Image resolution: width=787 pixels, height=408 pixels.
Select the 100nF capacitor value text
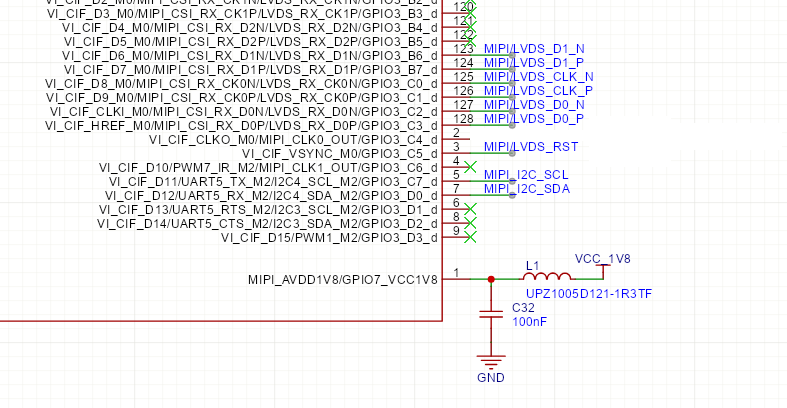529,323
